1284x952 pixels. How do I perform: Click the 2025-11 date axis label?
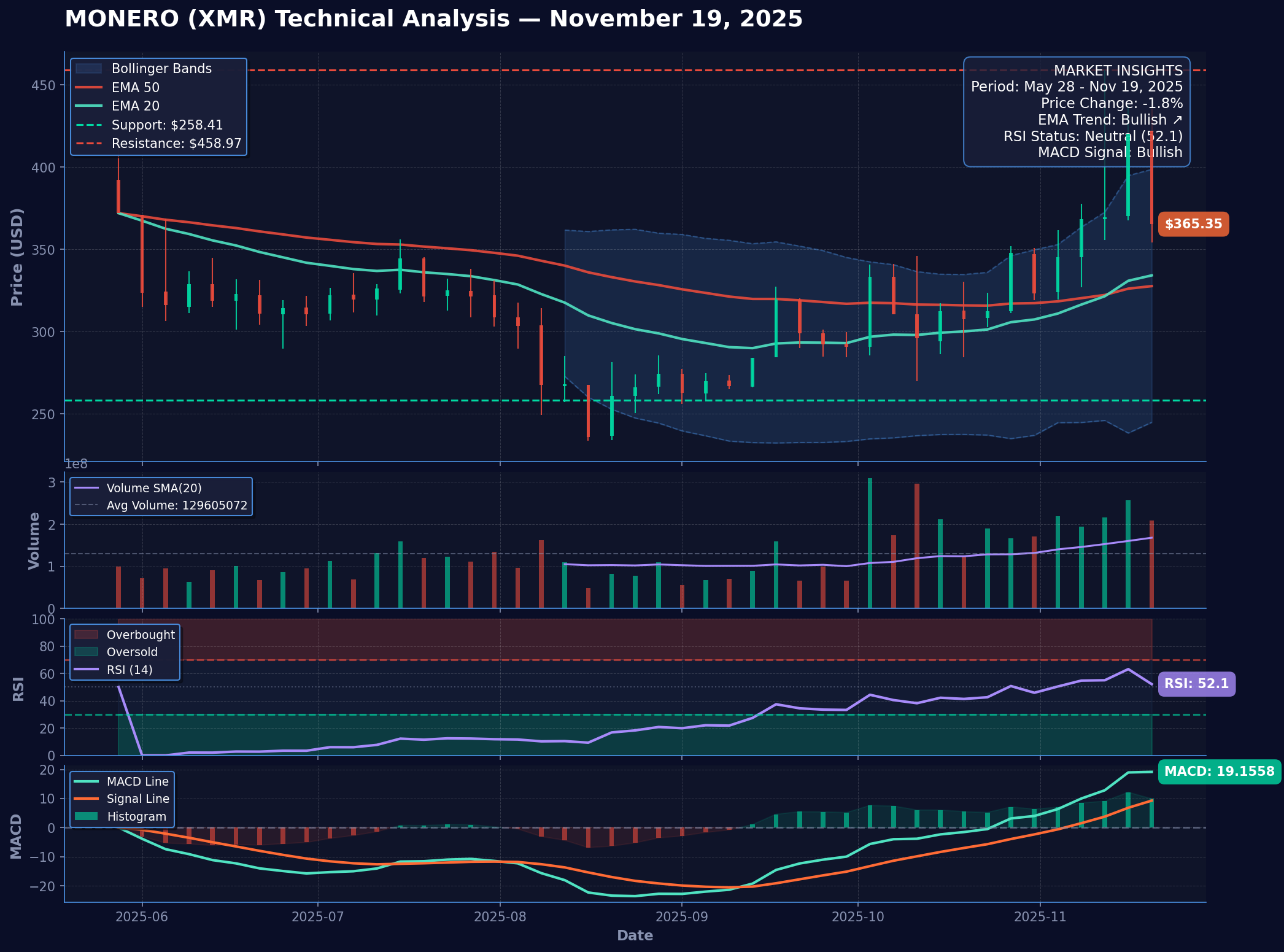[x=1040, y=916]
